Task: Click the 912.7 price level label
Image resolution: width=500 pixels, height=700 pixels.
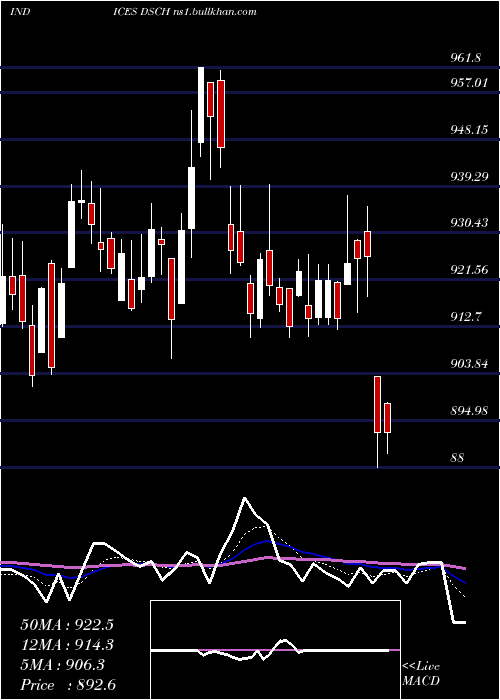Action: pos(466,317)
